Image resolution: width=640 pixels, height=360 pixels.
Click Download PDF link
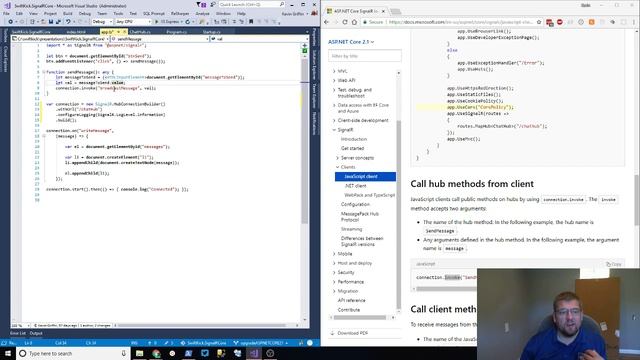coord(353,333)
